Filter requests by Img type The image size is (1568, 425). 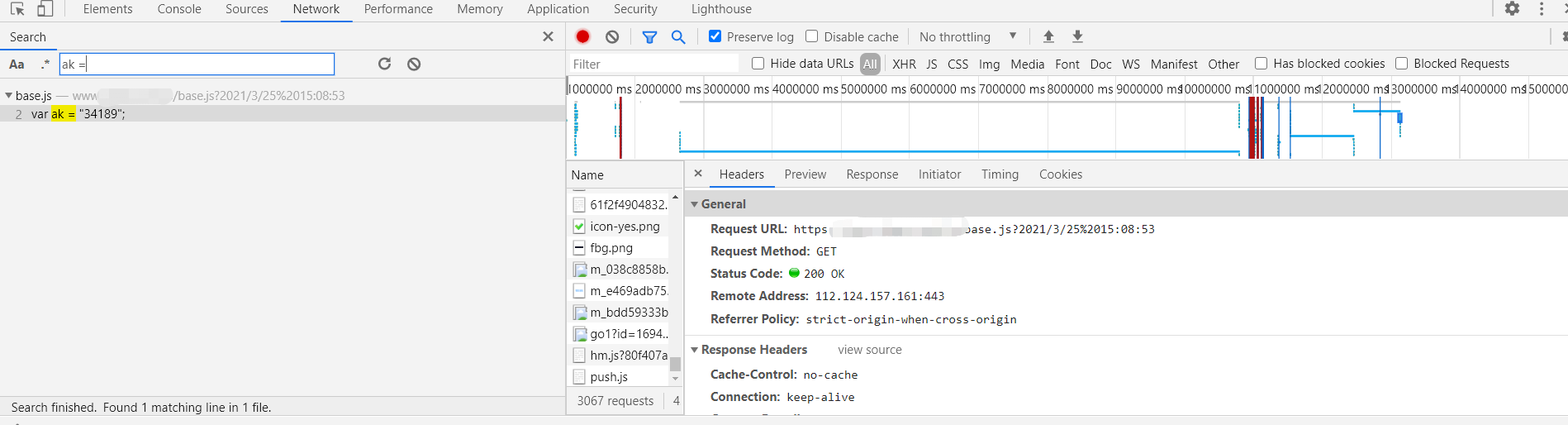989,64
